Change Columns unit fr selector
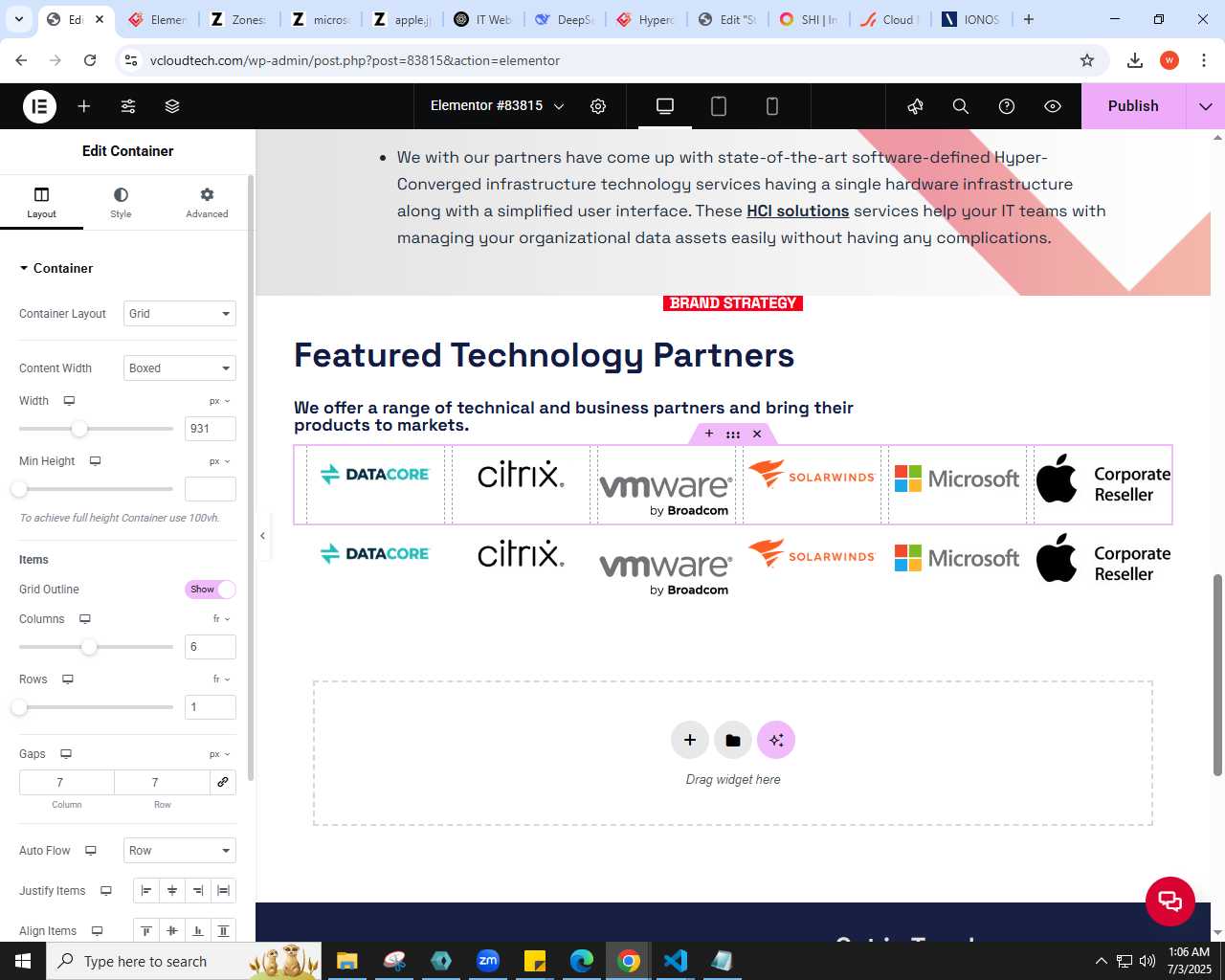Viewport: 1225px width, 980px height. pos(221,619)
